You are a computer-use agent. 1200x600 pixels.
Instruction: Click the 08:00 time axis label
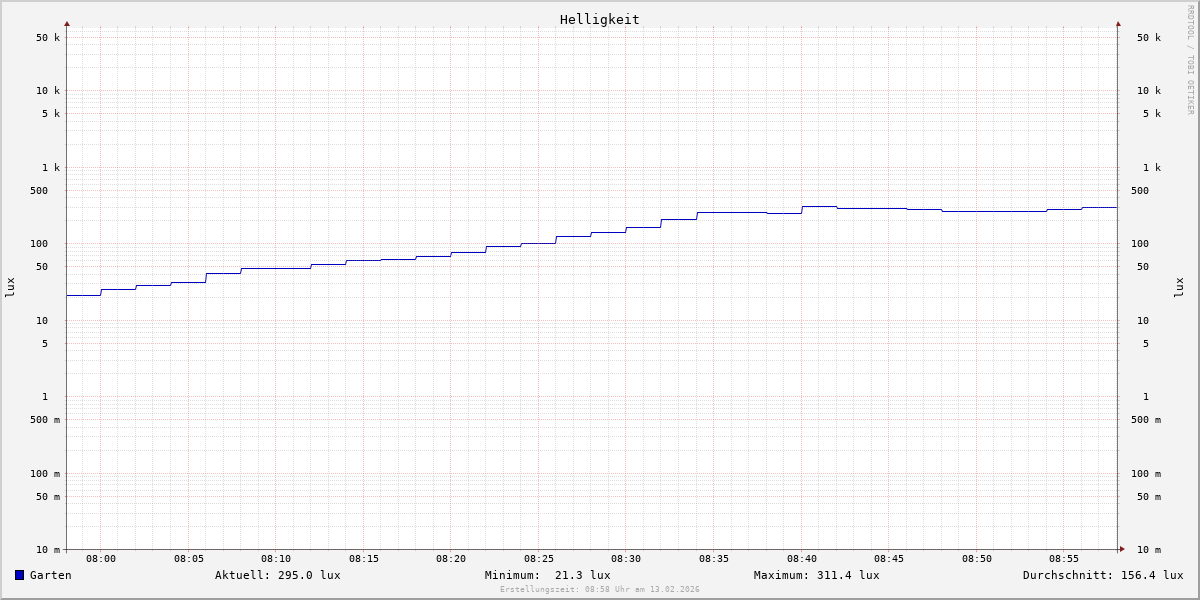[101, 559]
